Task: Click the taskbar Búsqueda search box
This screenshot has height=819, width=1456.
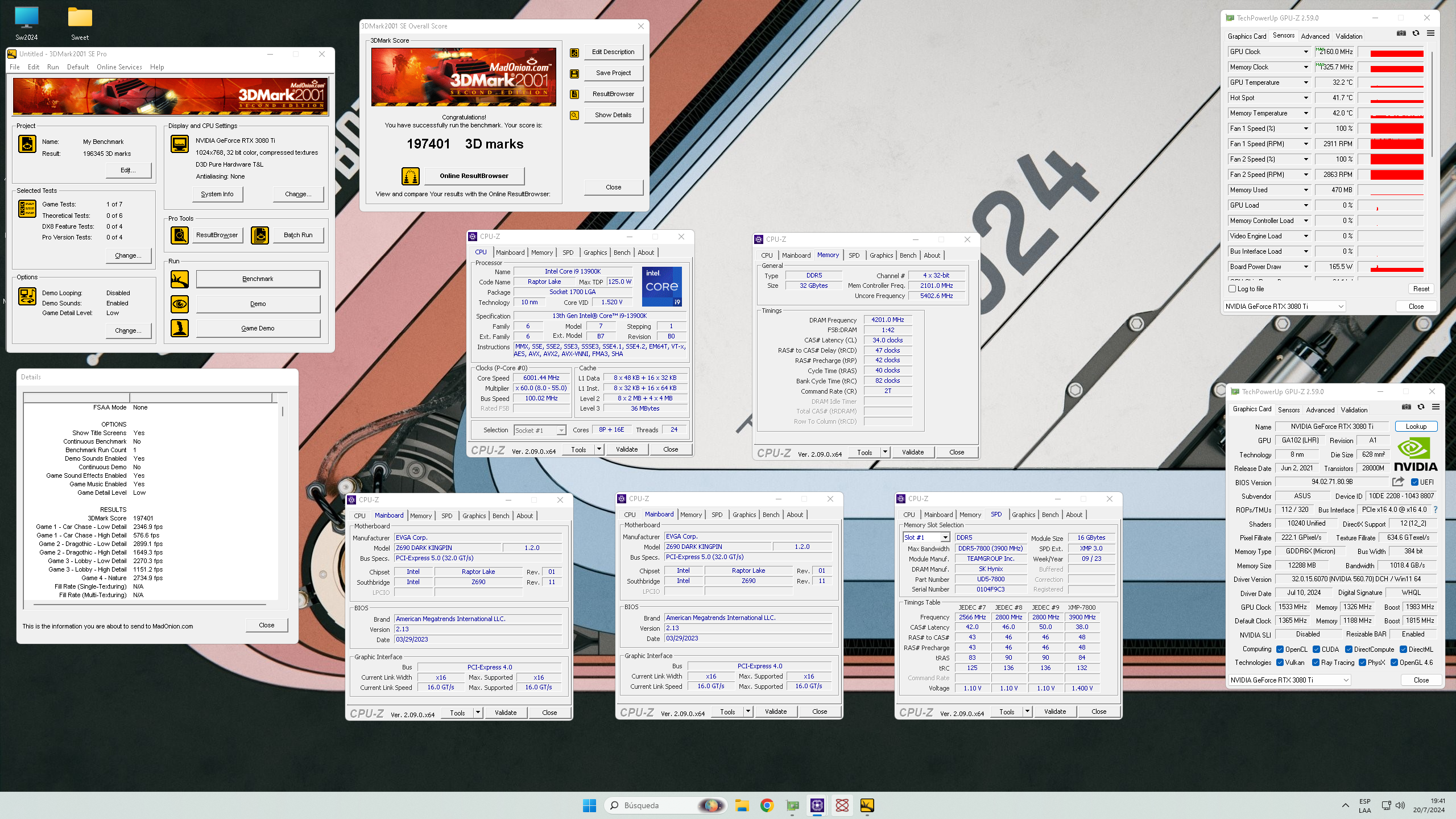Action: 667,805
